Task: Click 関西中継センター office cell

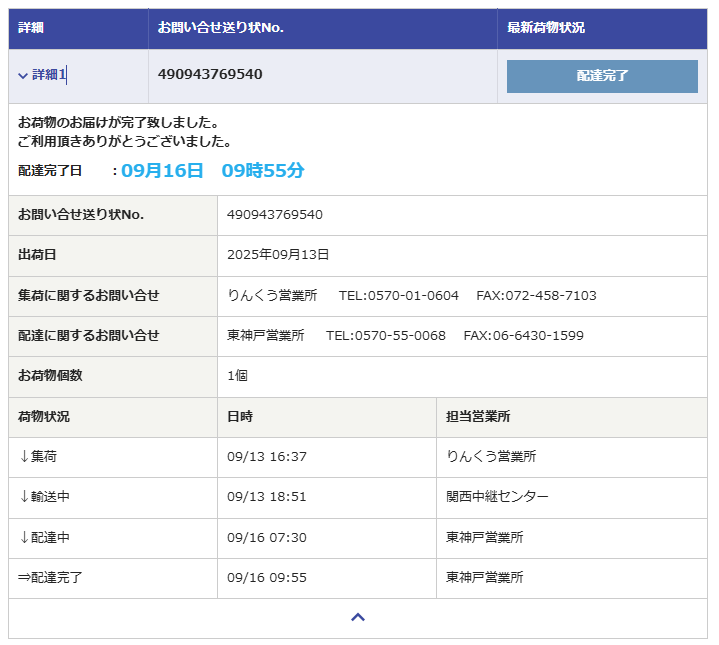Action: tap(497, 497)
